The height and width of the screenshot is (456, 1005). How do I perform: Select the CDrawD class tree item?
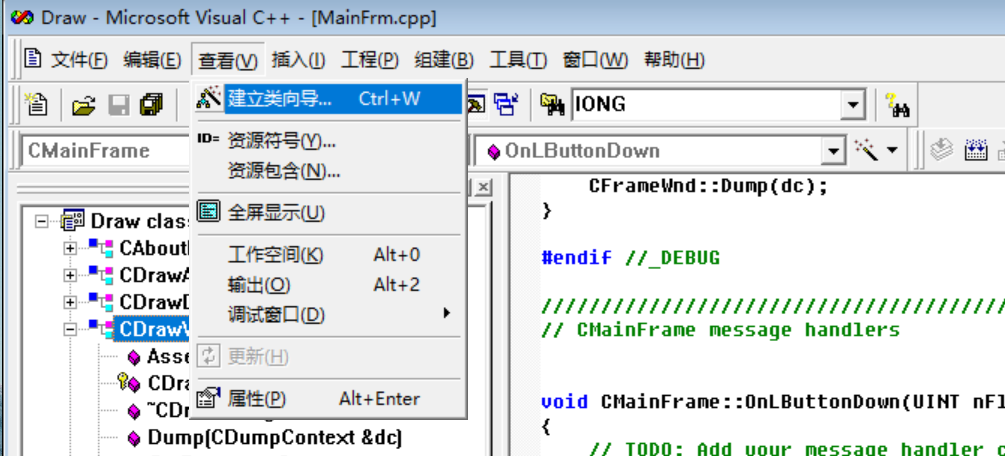click(155, 302)
